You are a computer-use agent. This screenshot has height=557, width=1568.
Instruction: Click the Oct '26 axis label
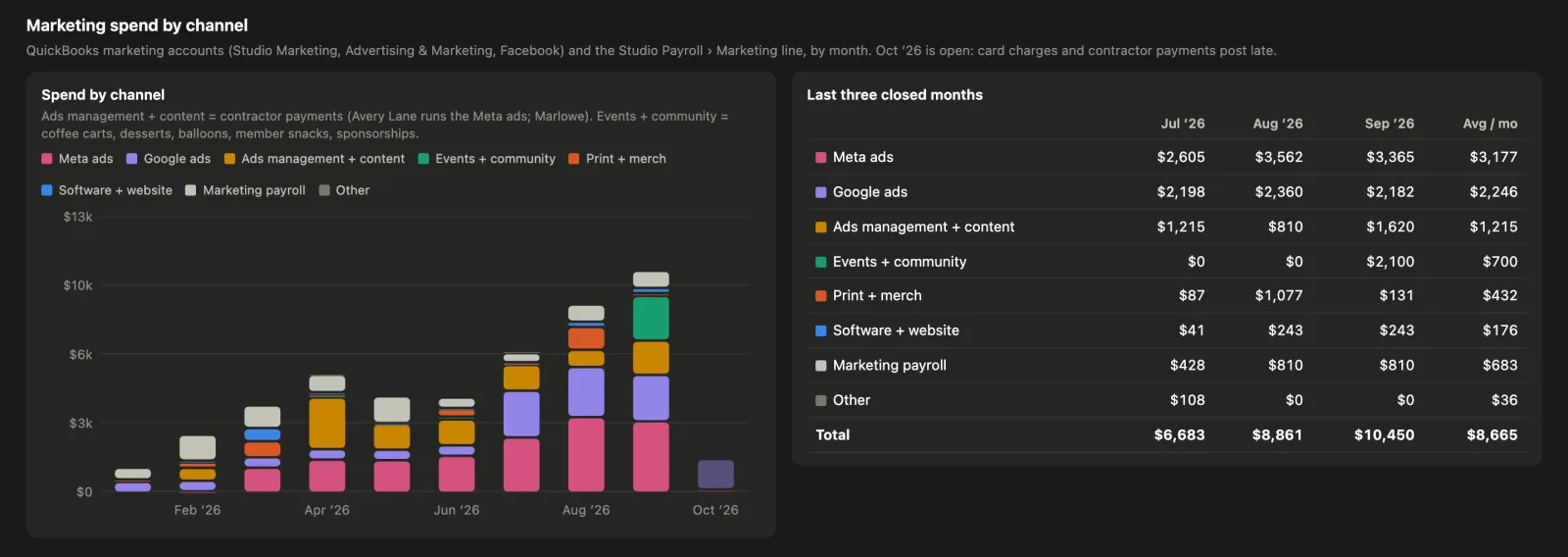click(715, 510)
